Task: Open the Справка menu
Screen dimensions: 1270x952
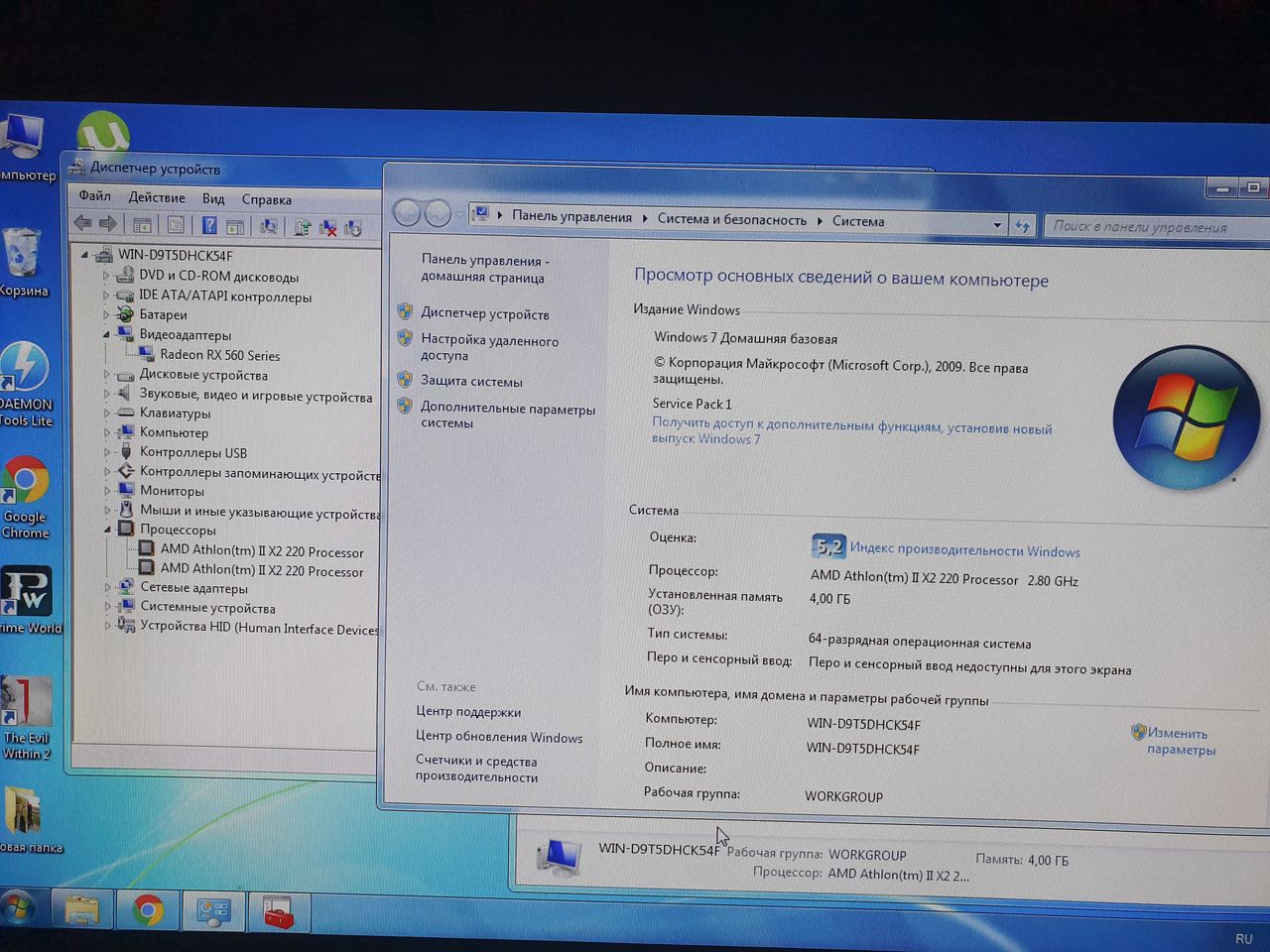Action: tap(267, 199)
